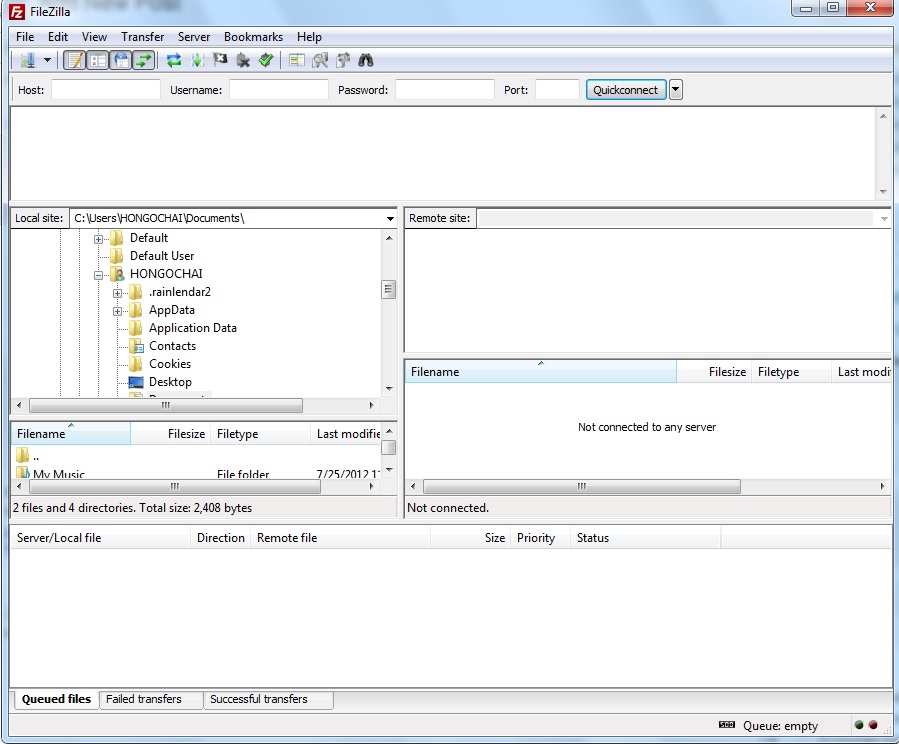
Task: Open the View menu
Action: click(94, 37)
